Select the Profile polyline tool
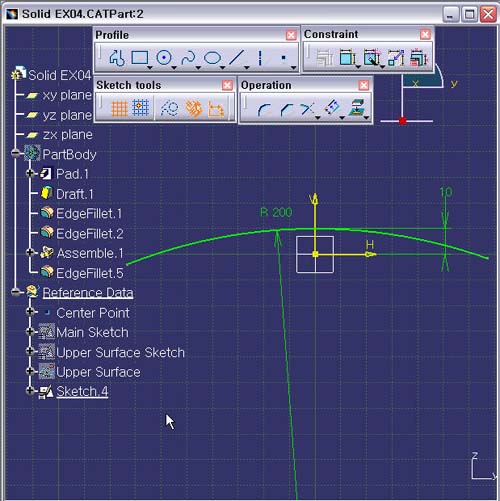The width and height of the screenshot is (500, 501). (x=117, y=58)
